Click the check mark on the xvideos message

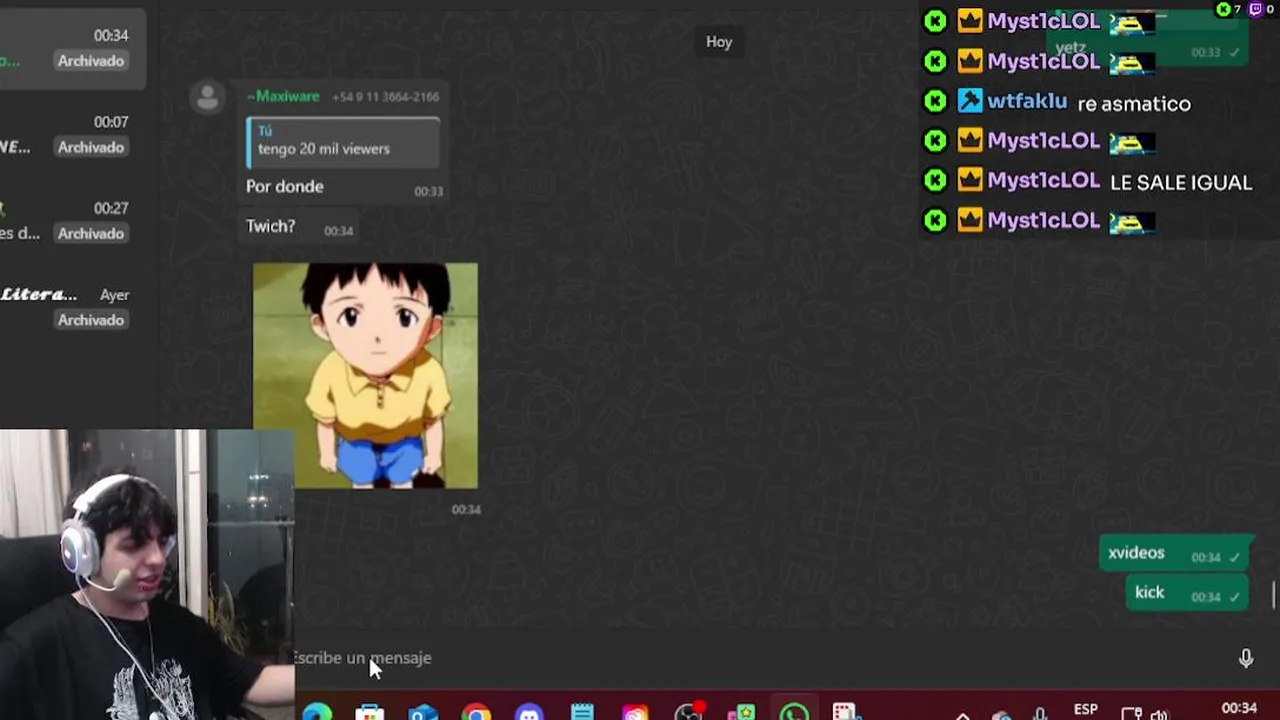pos(1235,557)
